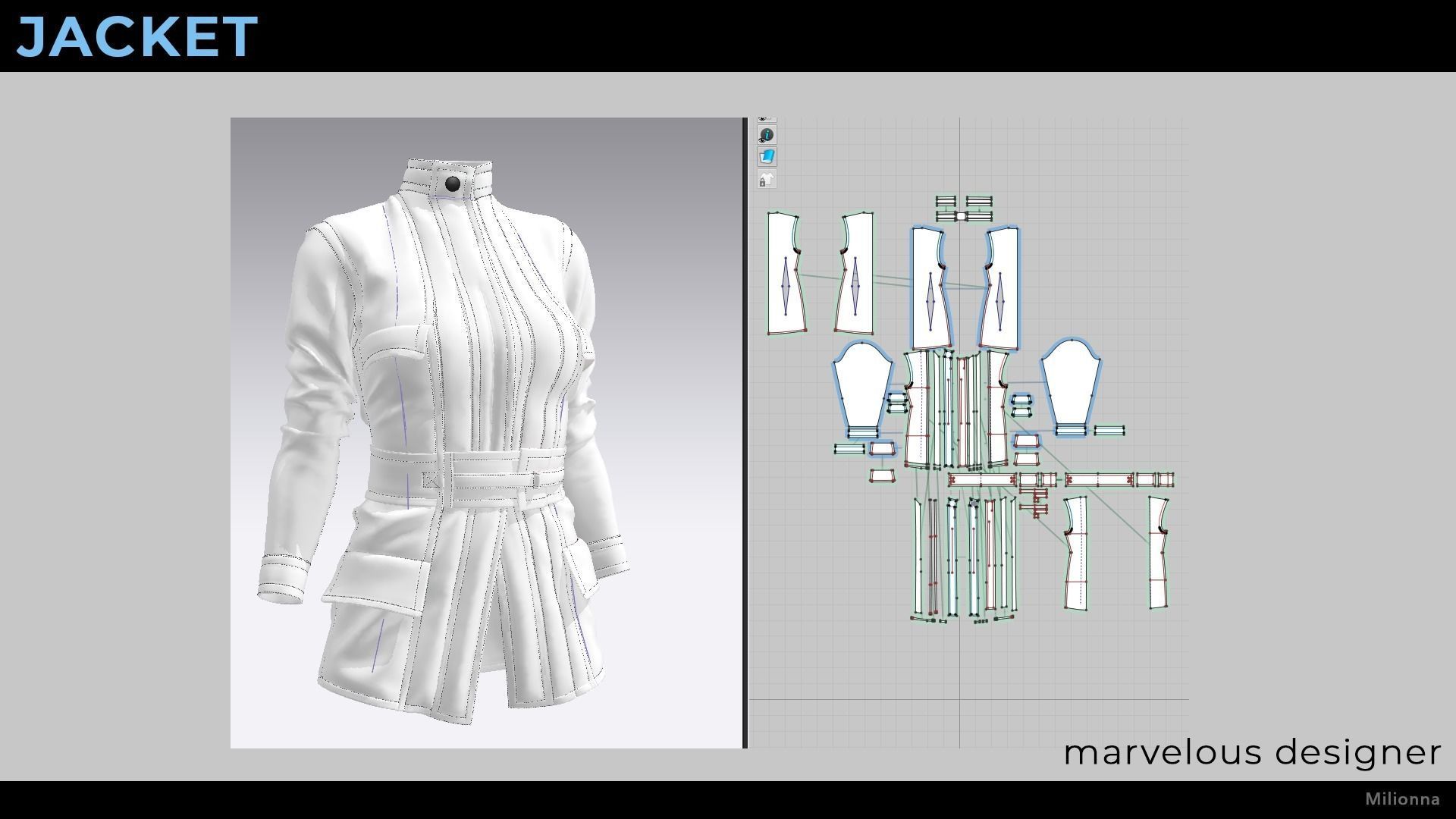This screenshot has width=1456, height=819.
Task: Select the long belt pattern left of center
Action: [984, 480]
